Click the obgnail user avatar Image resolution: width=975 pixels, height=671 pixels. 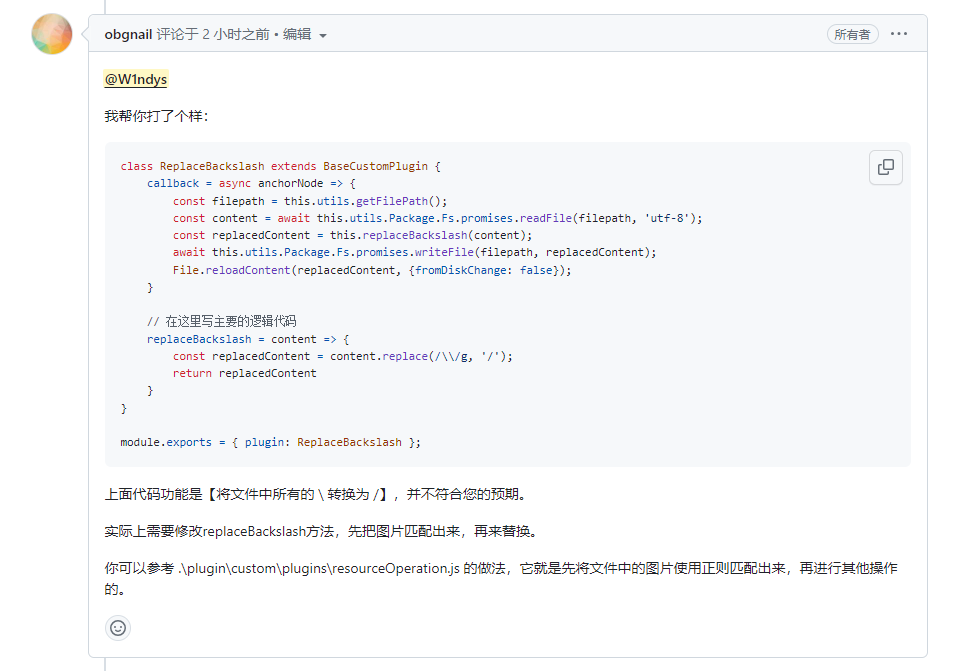click(52, 34)
